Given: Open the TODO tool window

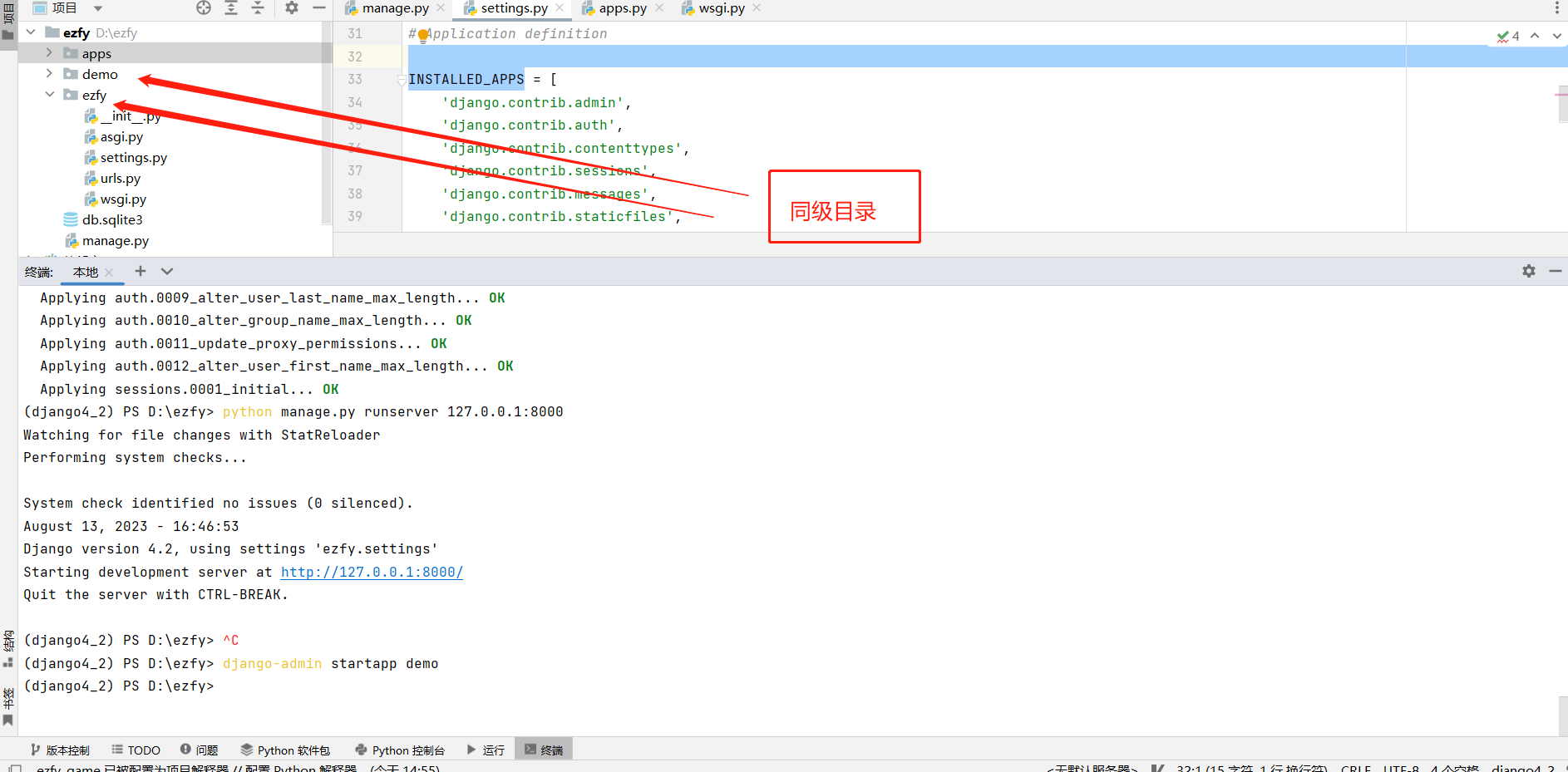Looking at the screenshot, I should coord(136,750).
